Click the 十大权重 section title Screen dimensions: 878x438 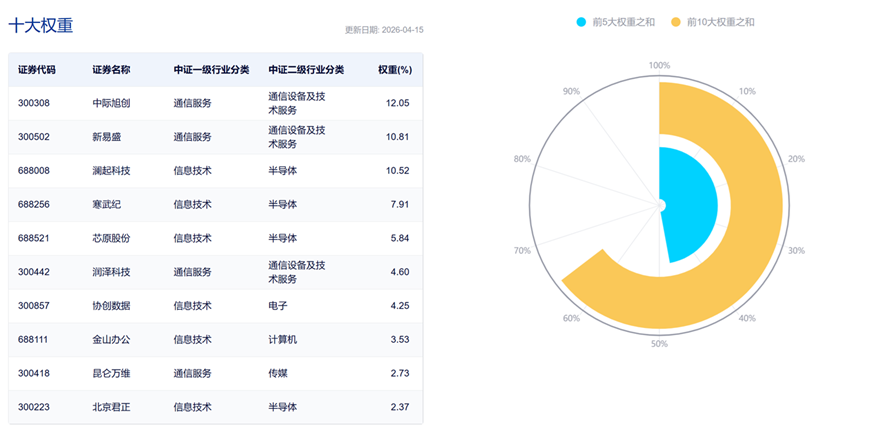click(41, 26)
